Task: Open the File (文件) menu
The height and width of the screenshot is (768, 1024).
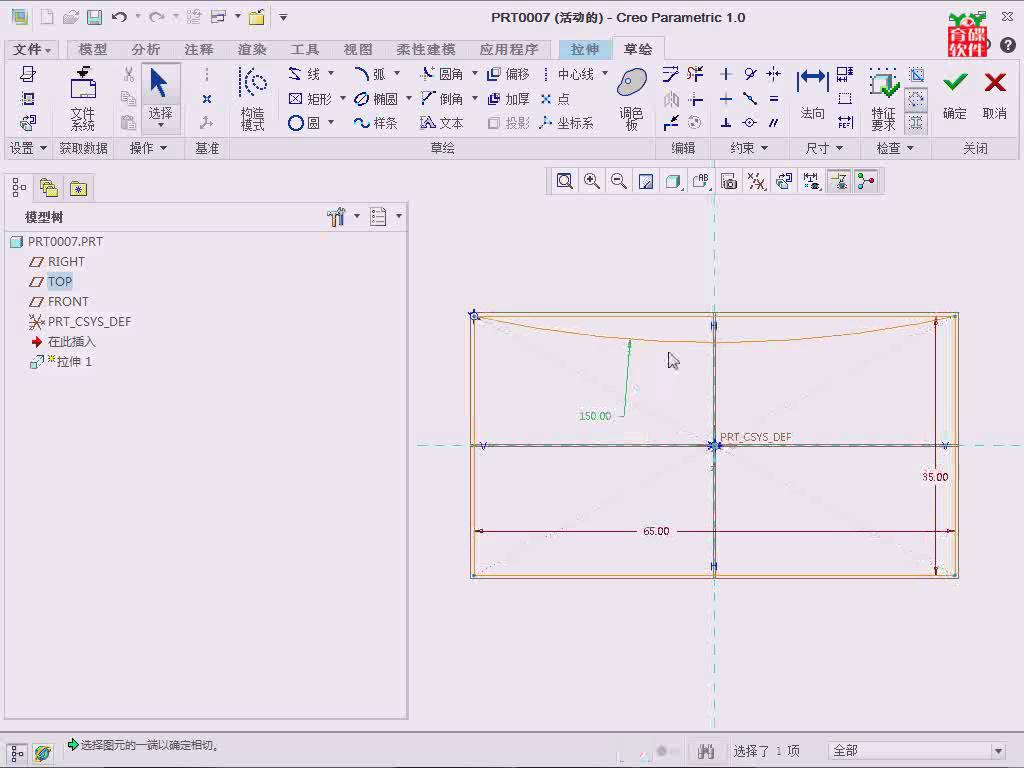Action: point(31,49)
